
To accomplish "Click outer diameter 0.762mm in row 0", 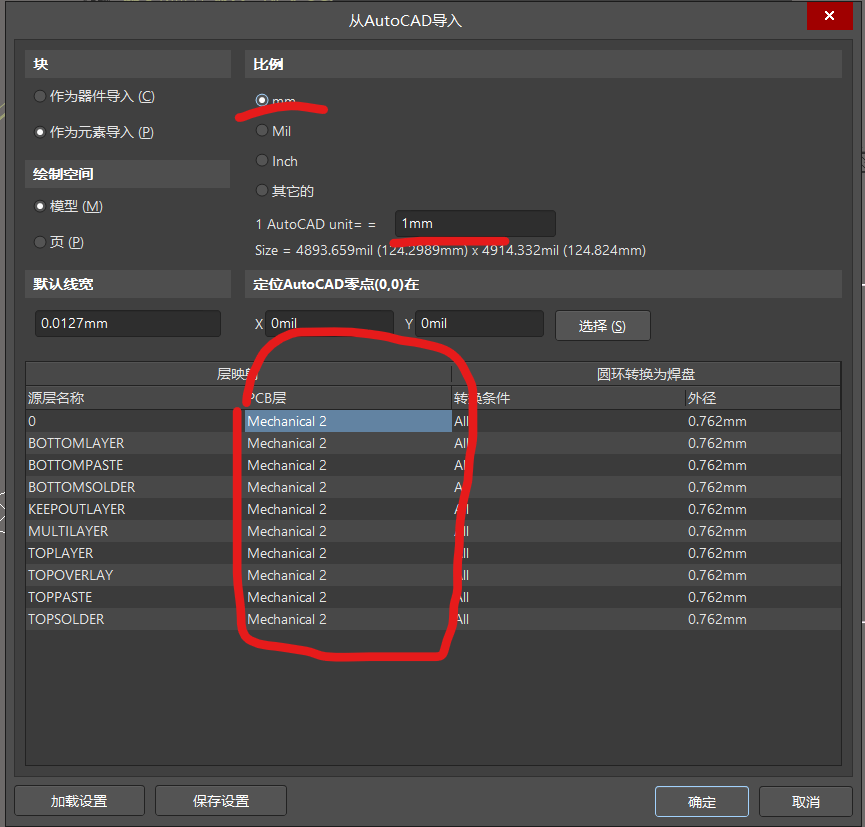I will tap(717, 421).
